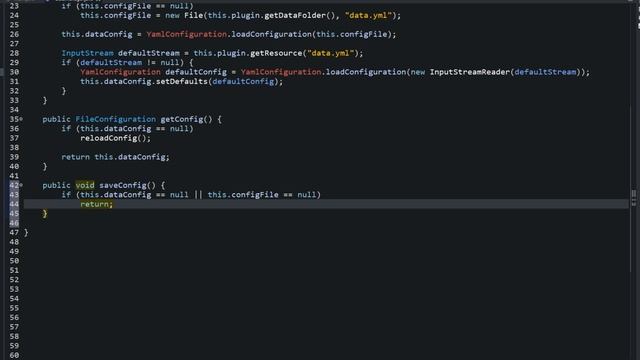Click line number 39 in the gutter
Viewport: 640px width, 360px height.
click(x=14, y=157)
